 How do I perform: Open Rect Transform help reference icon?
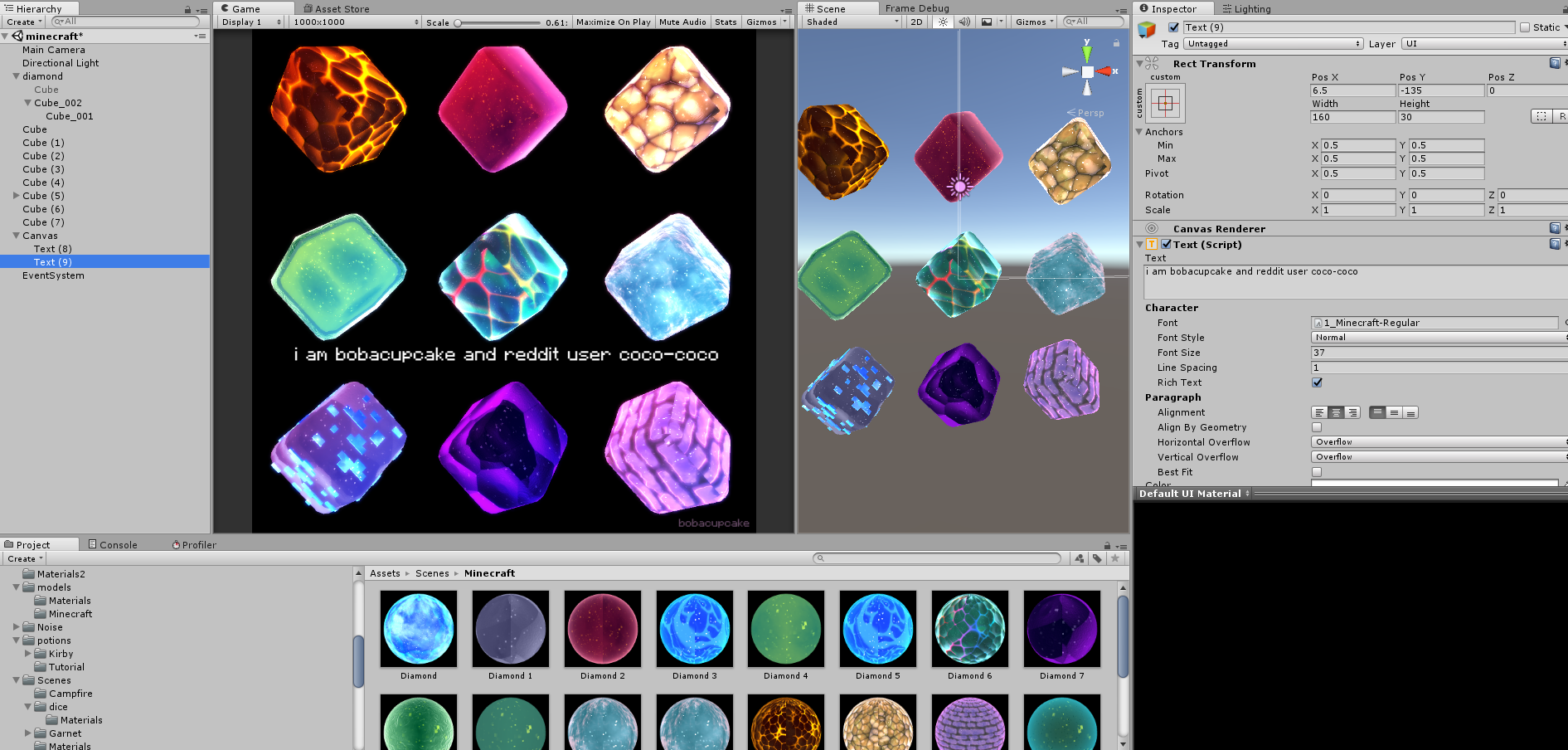click(1555, 63)
